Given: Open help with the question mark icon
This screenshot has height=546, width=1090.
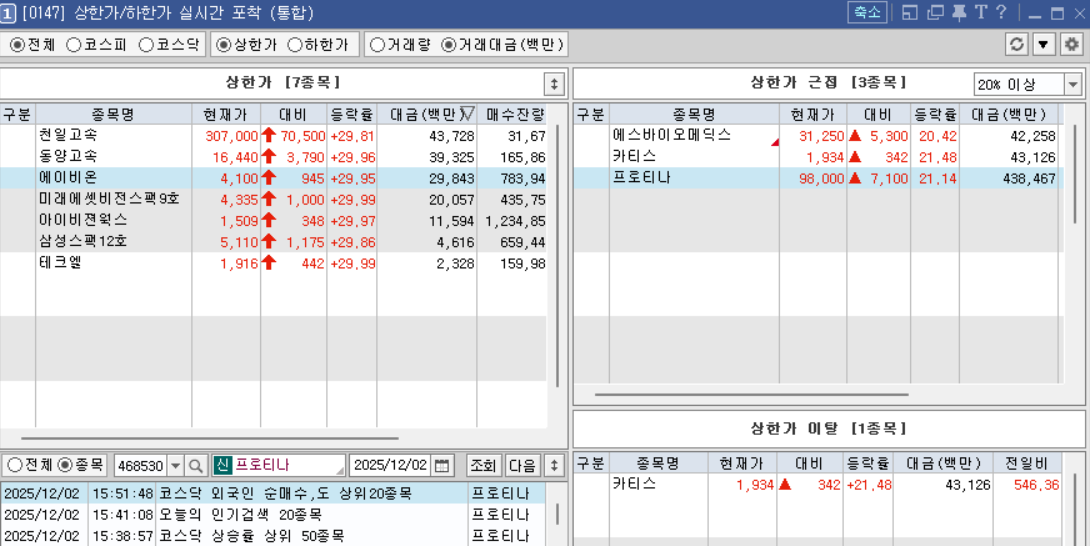Looking at the screenshot, I should (1001, 13).
